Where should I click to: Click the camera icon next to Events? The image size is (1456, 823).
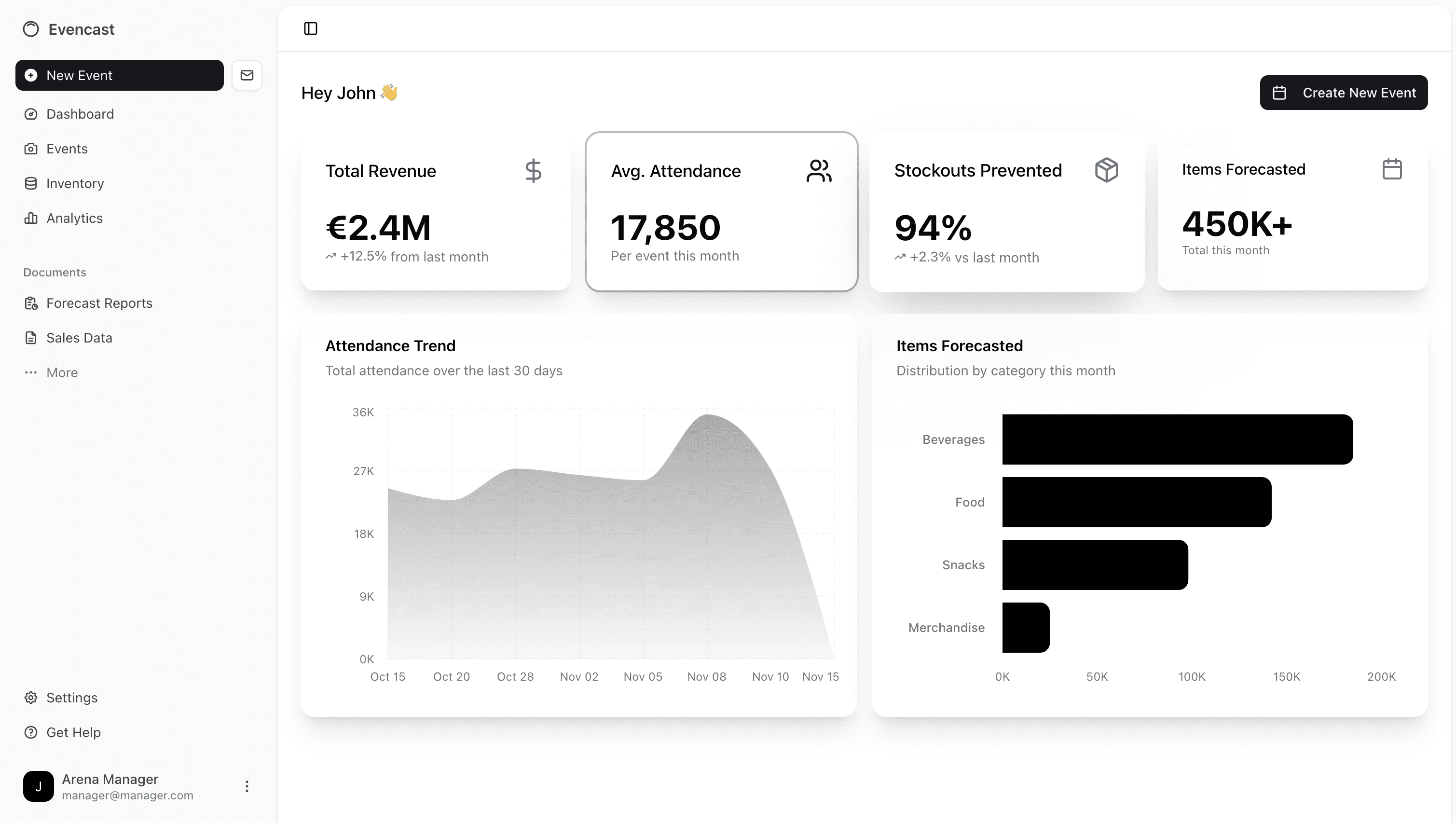[x=31, y=148]
